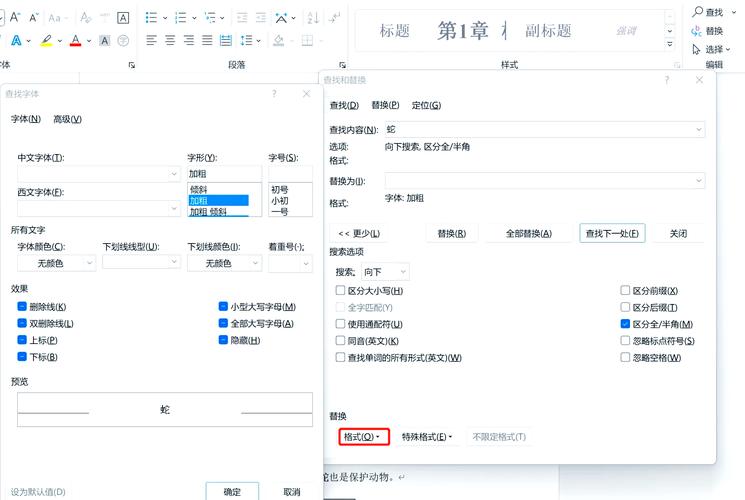Viewport: 745px width, 500px height.
Task: Click the 查找下一处(F) button
Action: [x=612, y=233]
